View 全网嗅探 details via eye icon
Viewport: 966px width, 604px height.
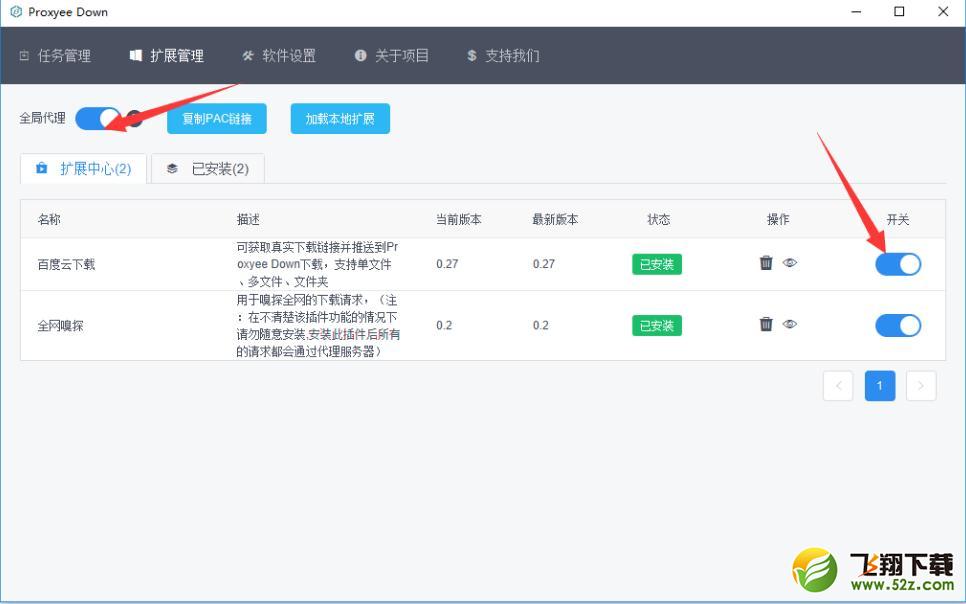(790, 324)
